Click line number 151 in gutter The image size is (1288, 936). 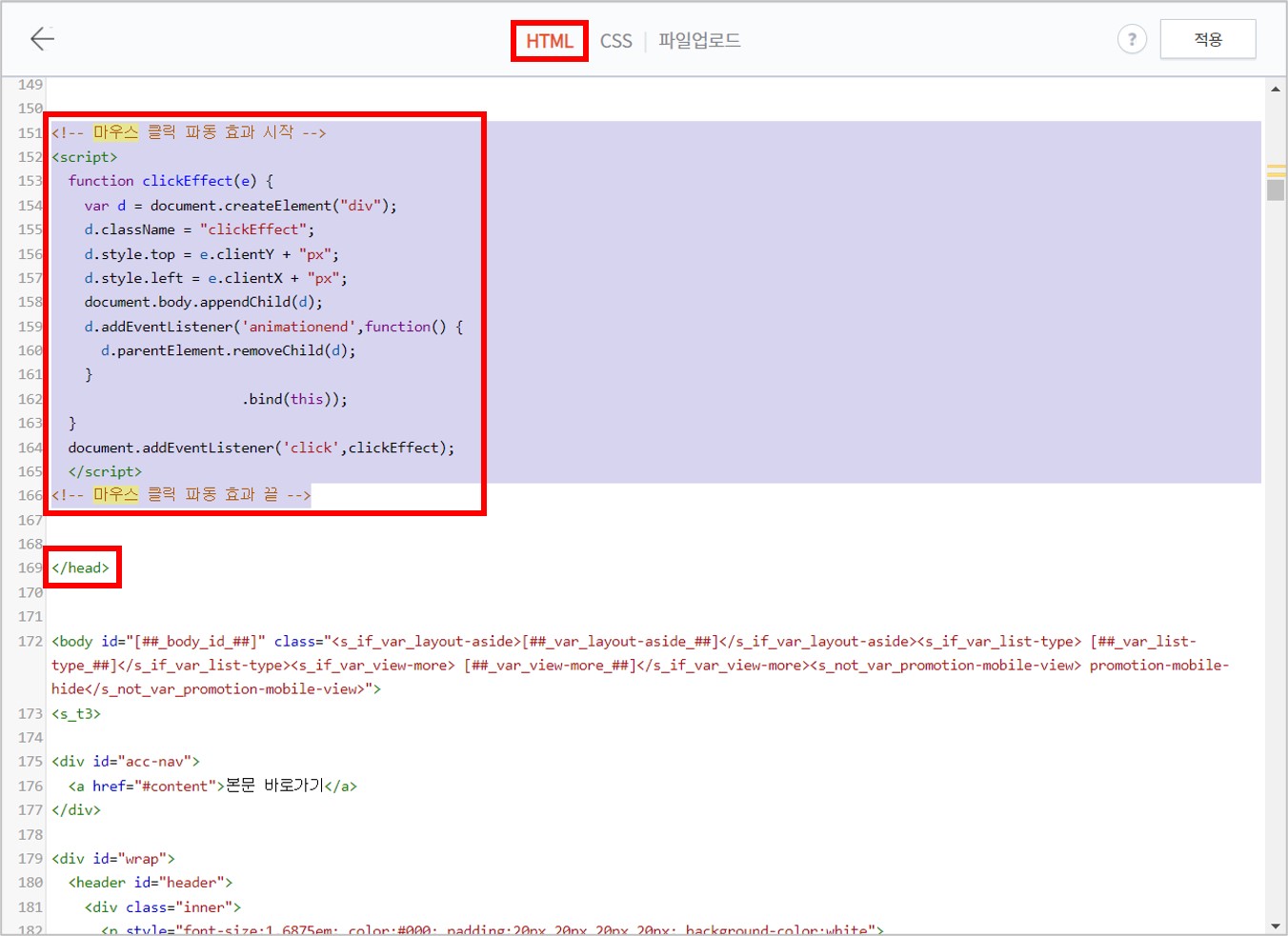pyautogui.click(x=30, y=132)
